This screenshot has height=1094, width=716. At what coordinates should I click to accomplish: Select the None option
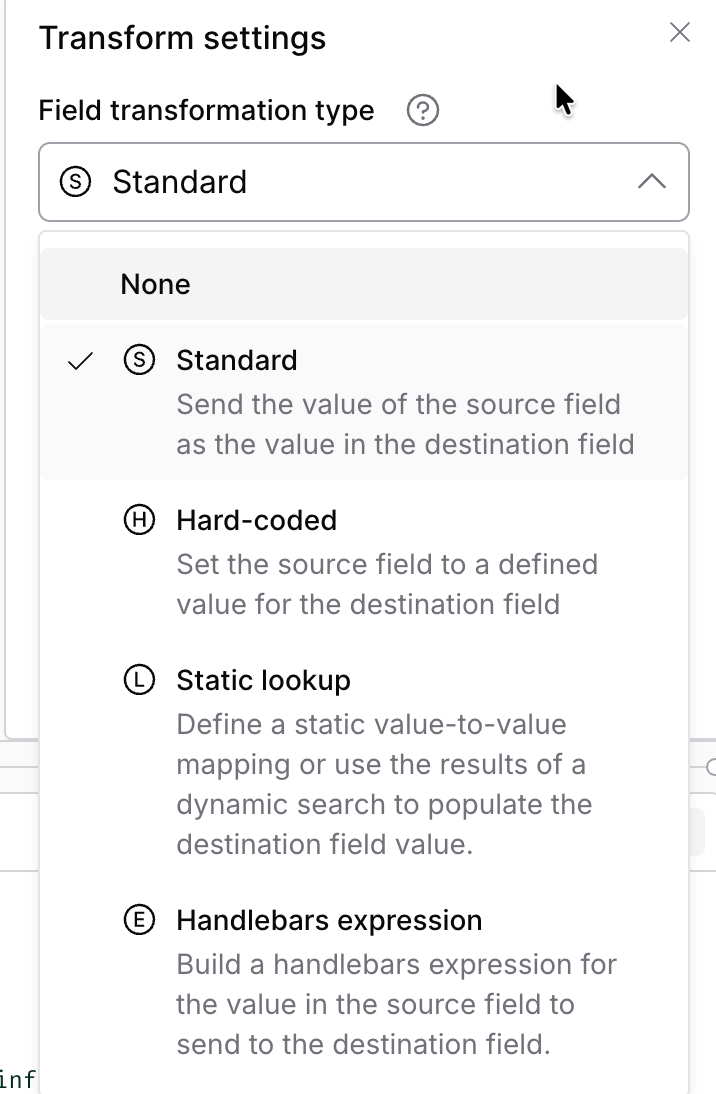(364, 284)
